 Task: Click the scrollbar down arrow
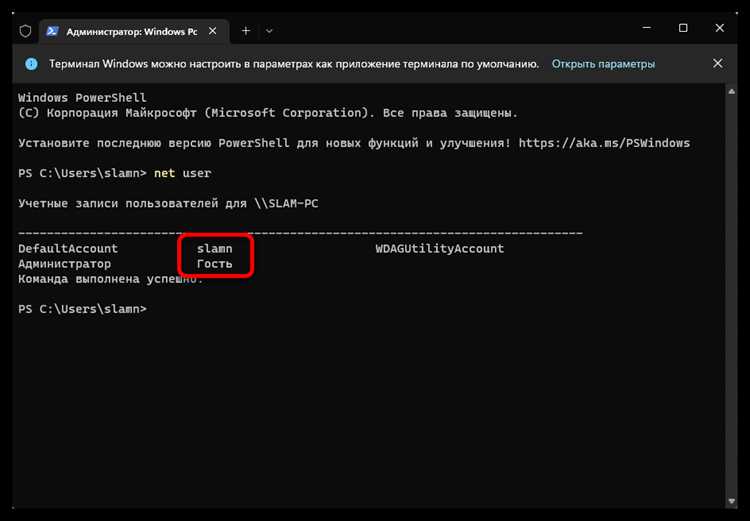pyautogui.click(x=731, y=501)
